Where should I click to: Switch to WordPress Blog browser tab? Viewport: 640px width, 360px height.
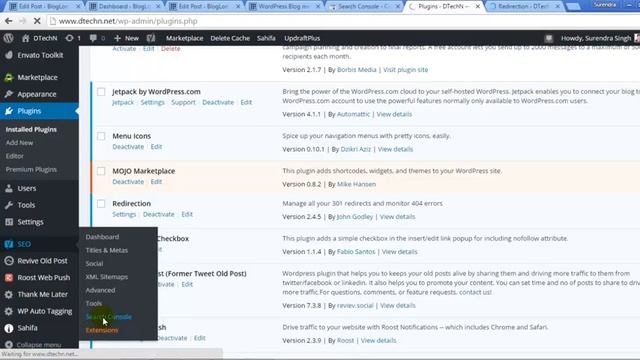[284, 6]
